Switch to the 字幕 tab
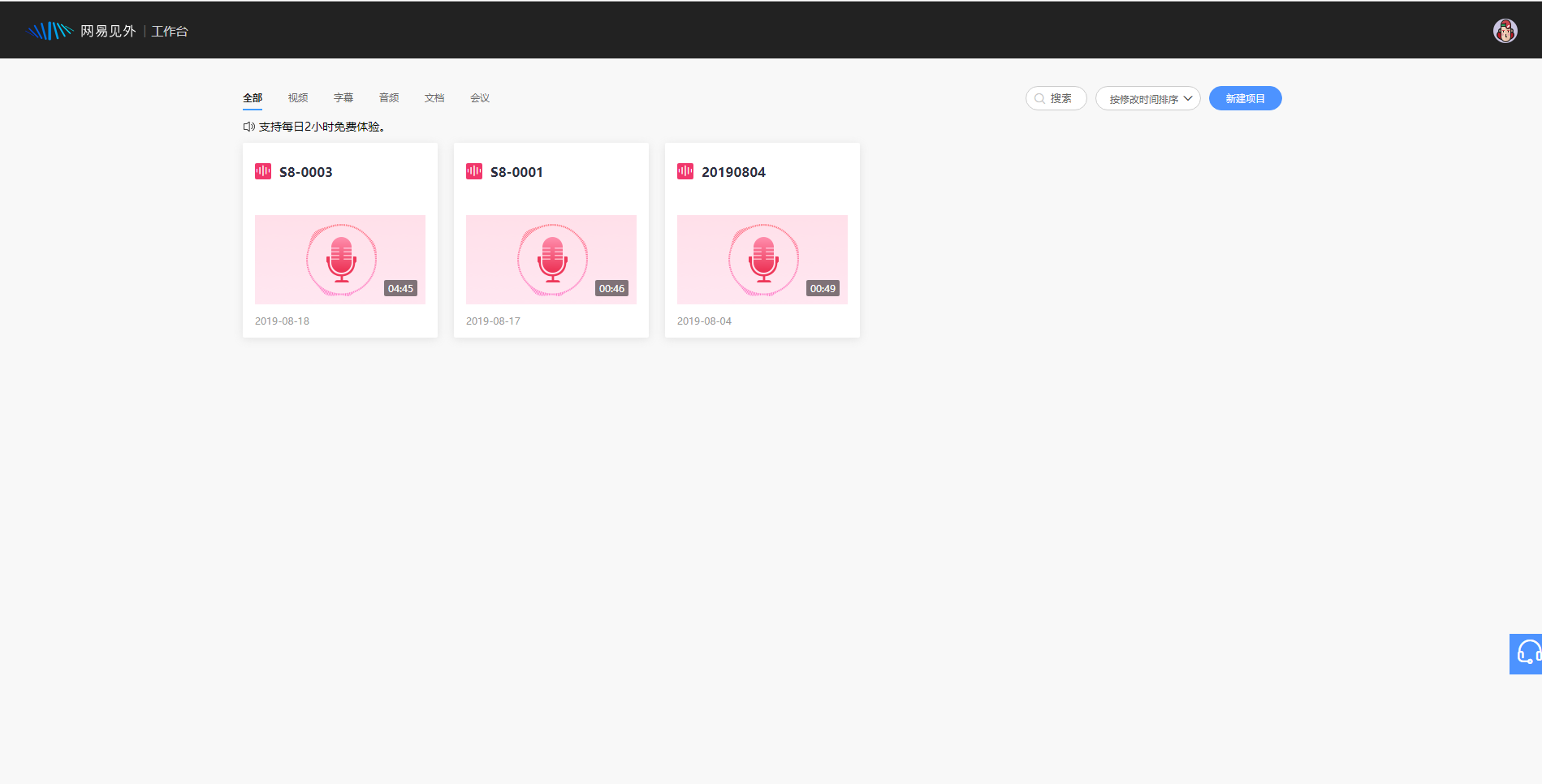The image size is (1542, 784). click(343, 98)
